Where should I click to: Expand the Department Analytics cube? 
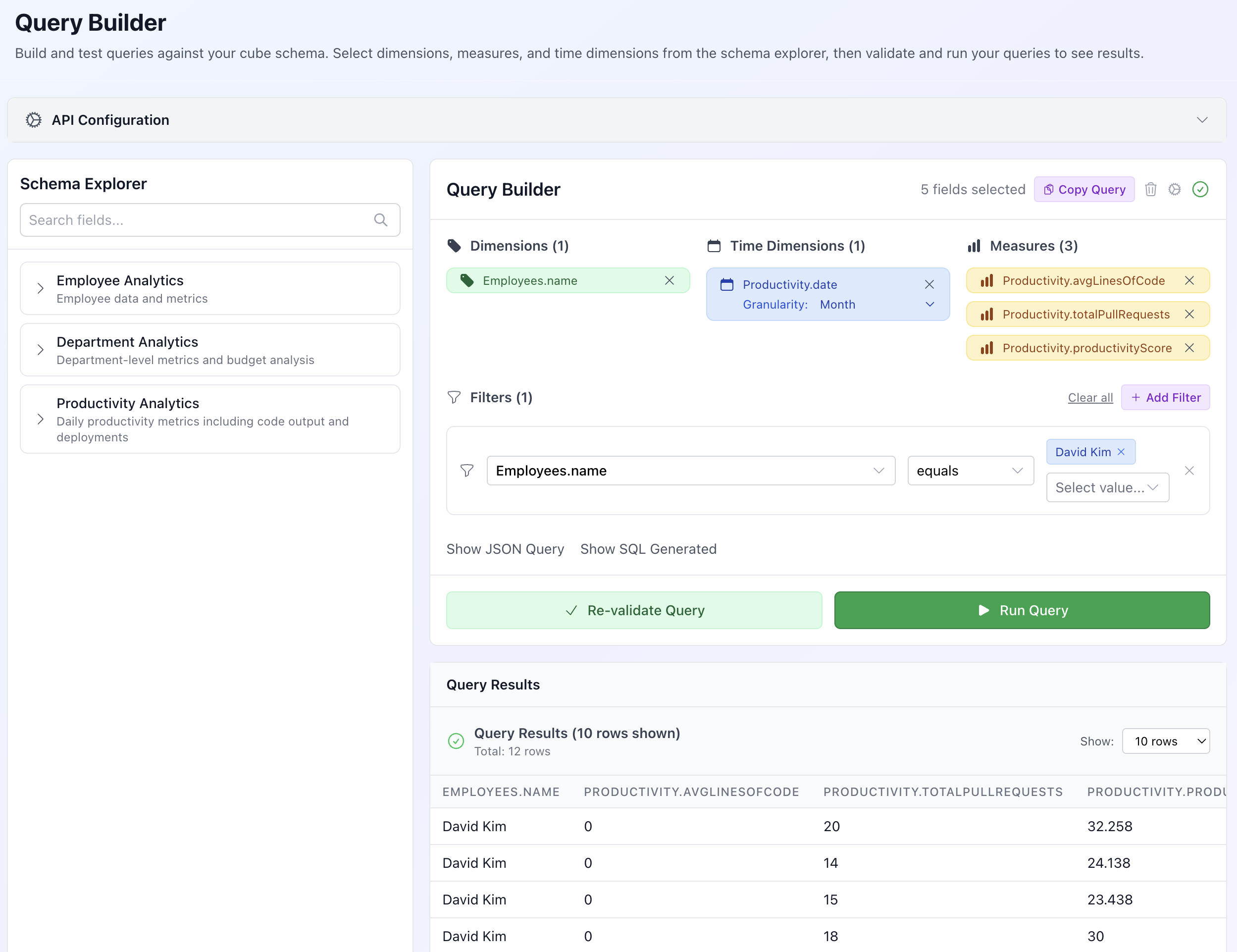[x=40, y=350]
